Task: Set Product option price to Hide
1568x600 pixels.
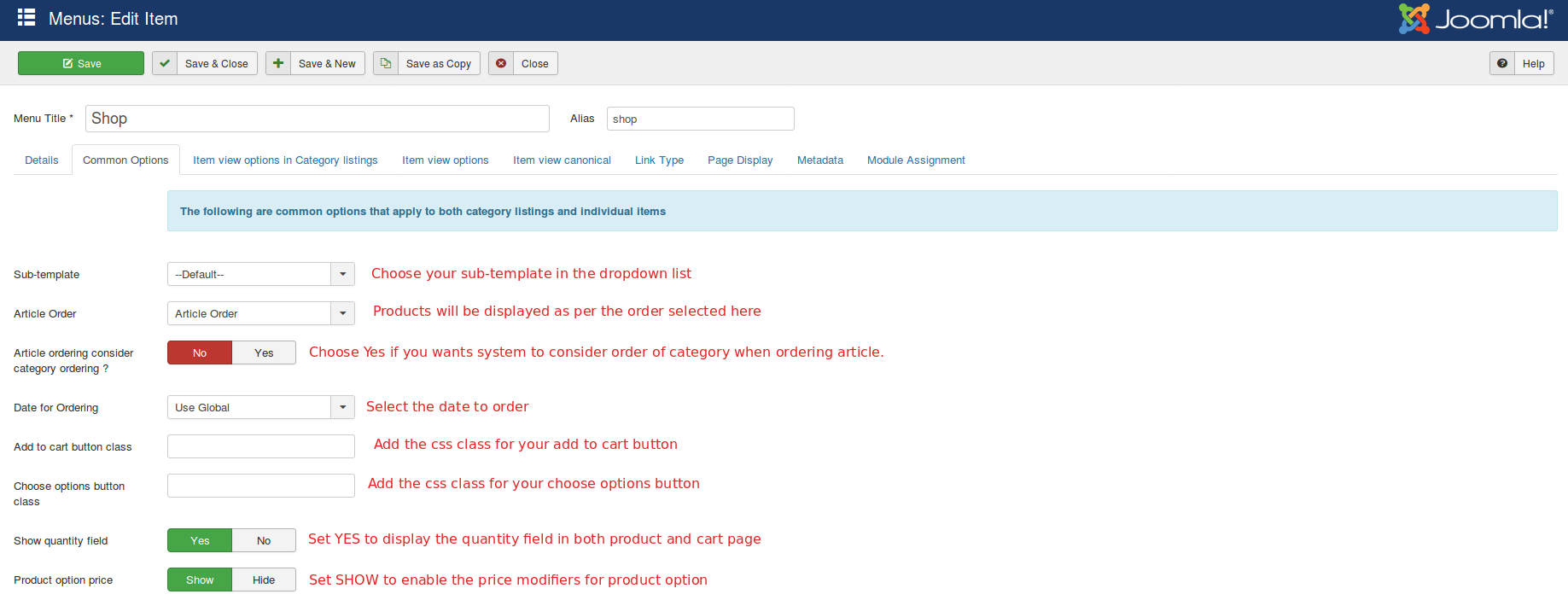Action: [x=264, y=580]
